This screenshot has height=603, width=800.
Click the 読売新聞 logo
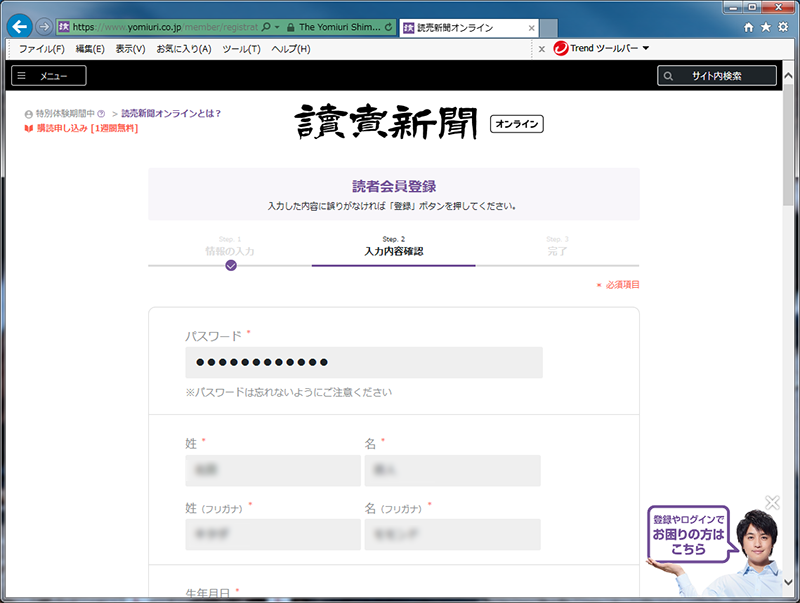(386, 122)
